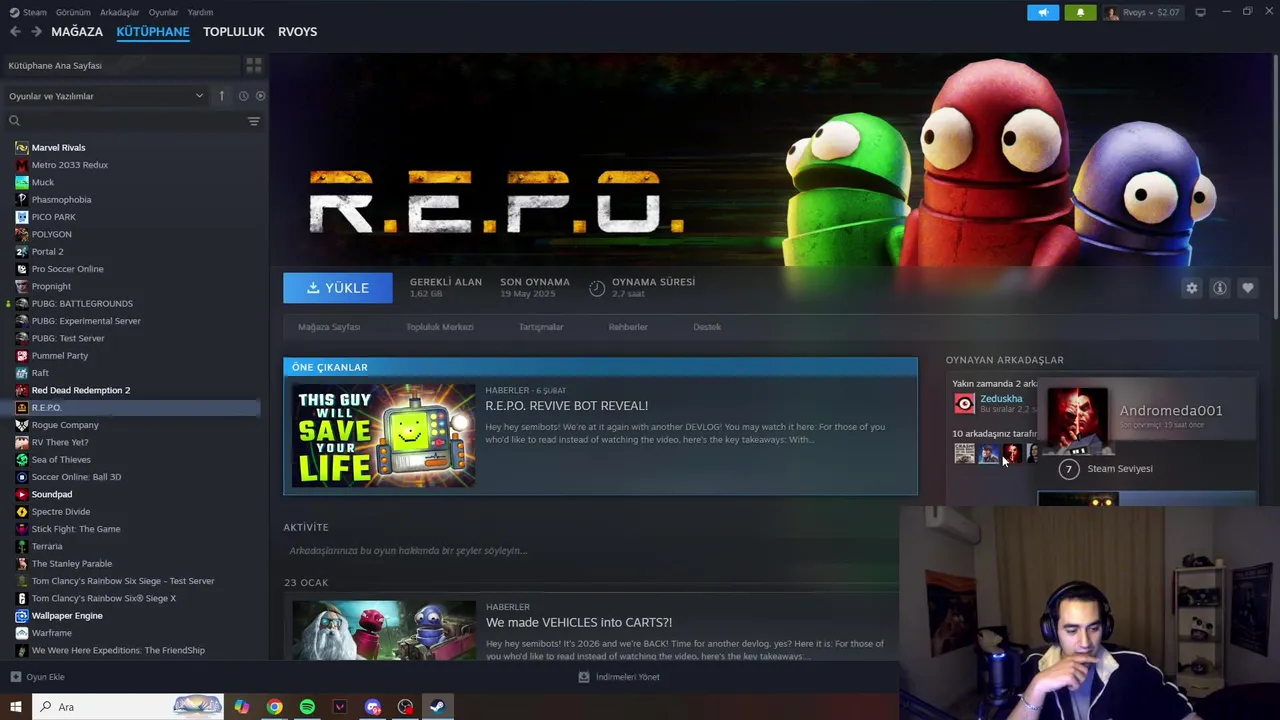
Task: Open the green notifications bell
Action: point(1080,12)
